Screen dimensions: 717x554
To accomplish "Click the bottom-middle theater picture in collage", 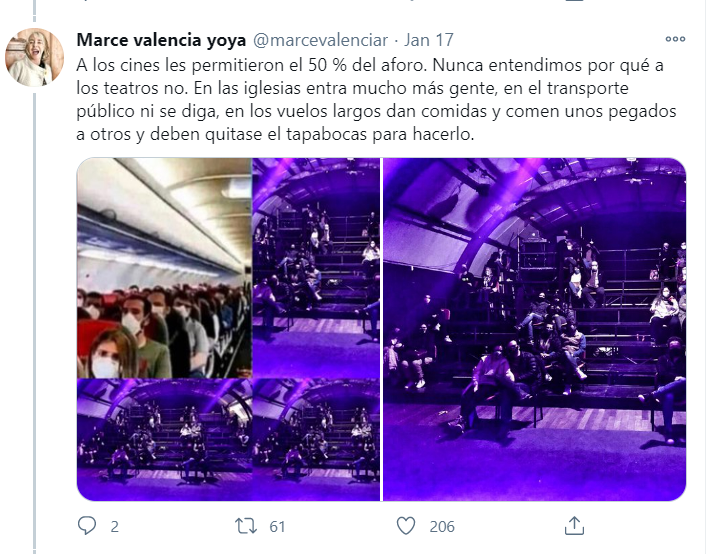I will [316, 440].
